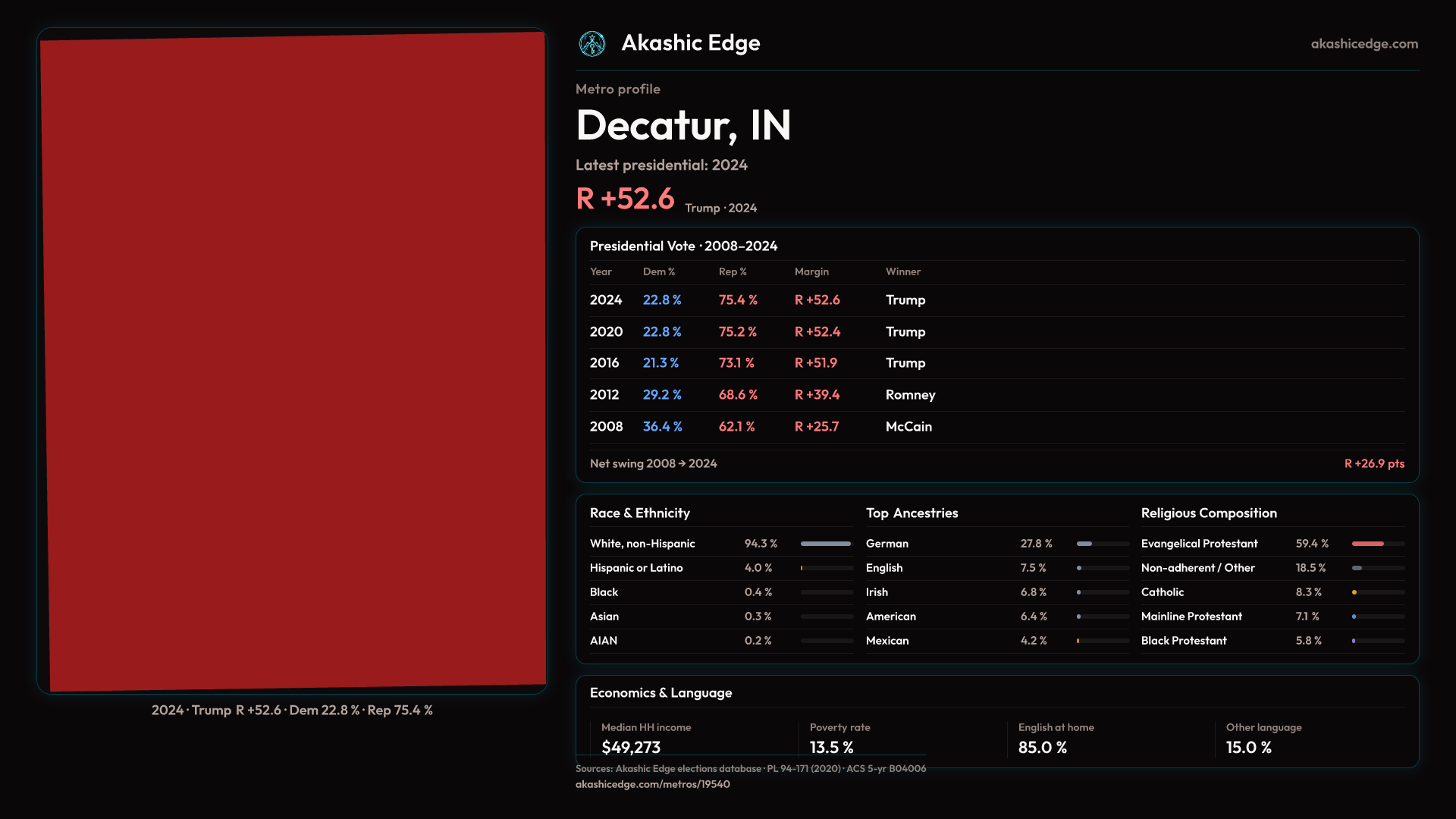Viewport: 1456px width, 819px height.
Task: Click the Decatur, IN title
Action: (682, 125)
